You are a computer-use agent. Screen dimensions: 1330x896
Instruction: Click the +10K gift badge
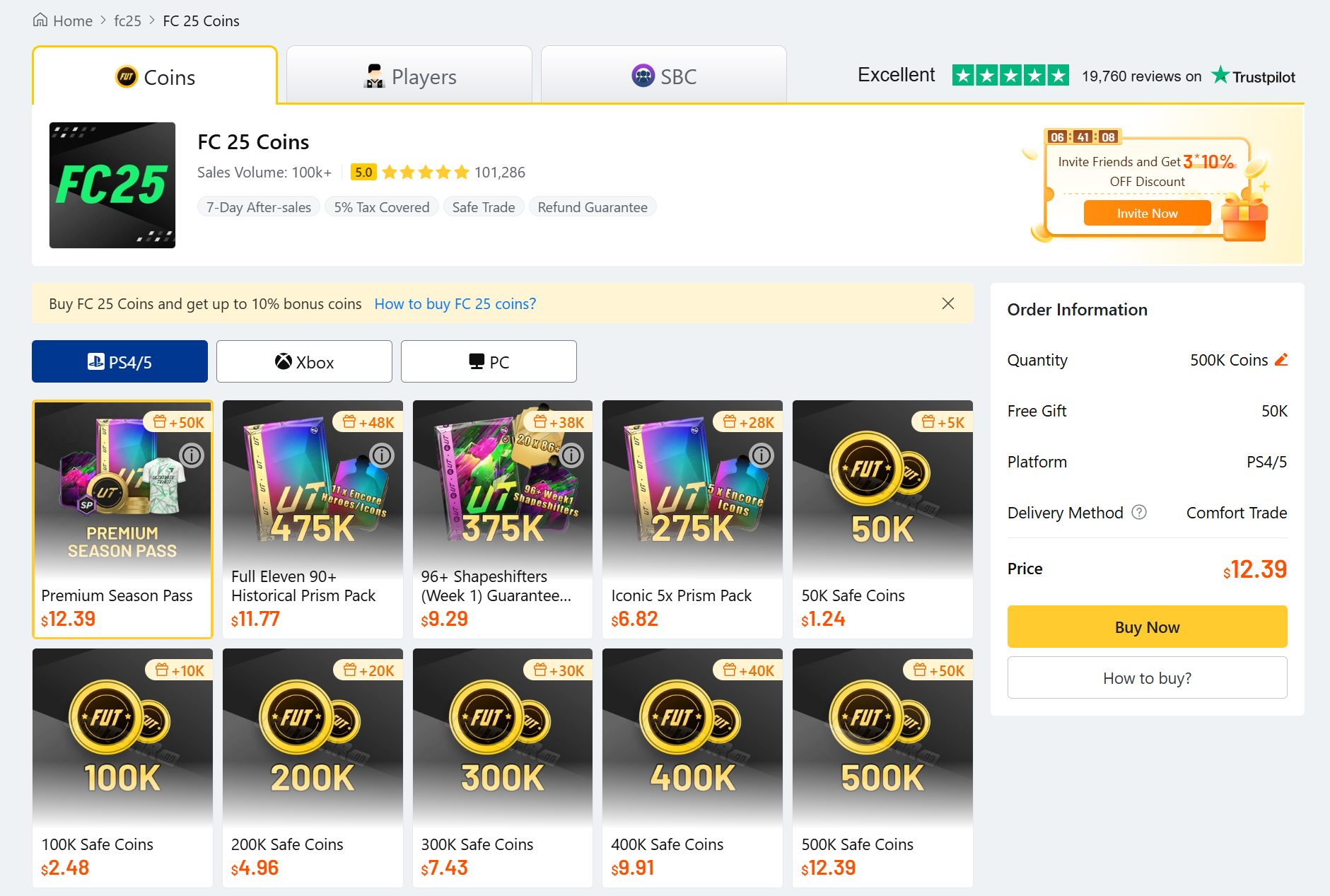(x=179, y=670)
